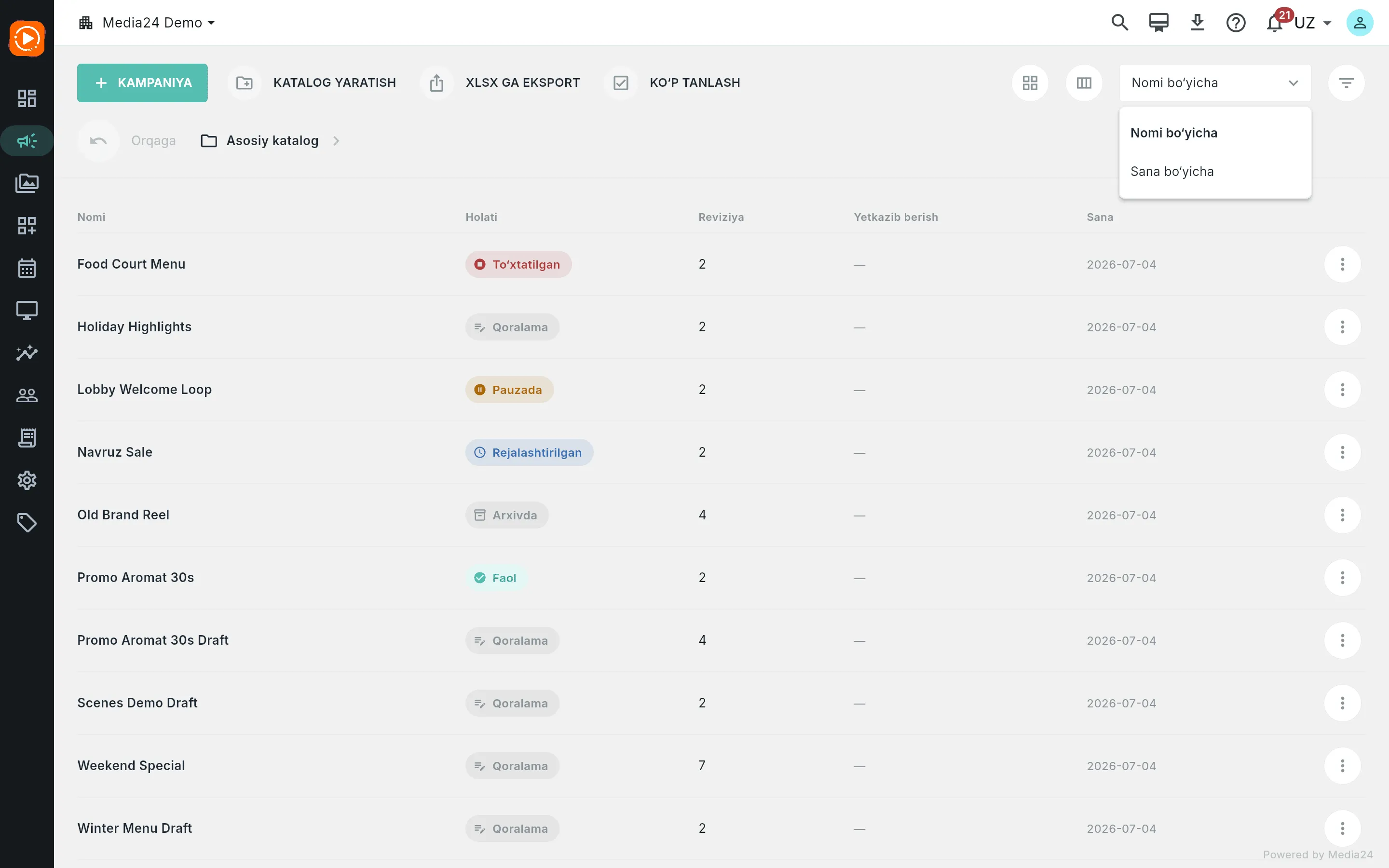Select Nomi bo'yicha sort option in list
This screenshot has width=1389, height=868.
(1214, 133)
